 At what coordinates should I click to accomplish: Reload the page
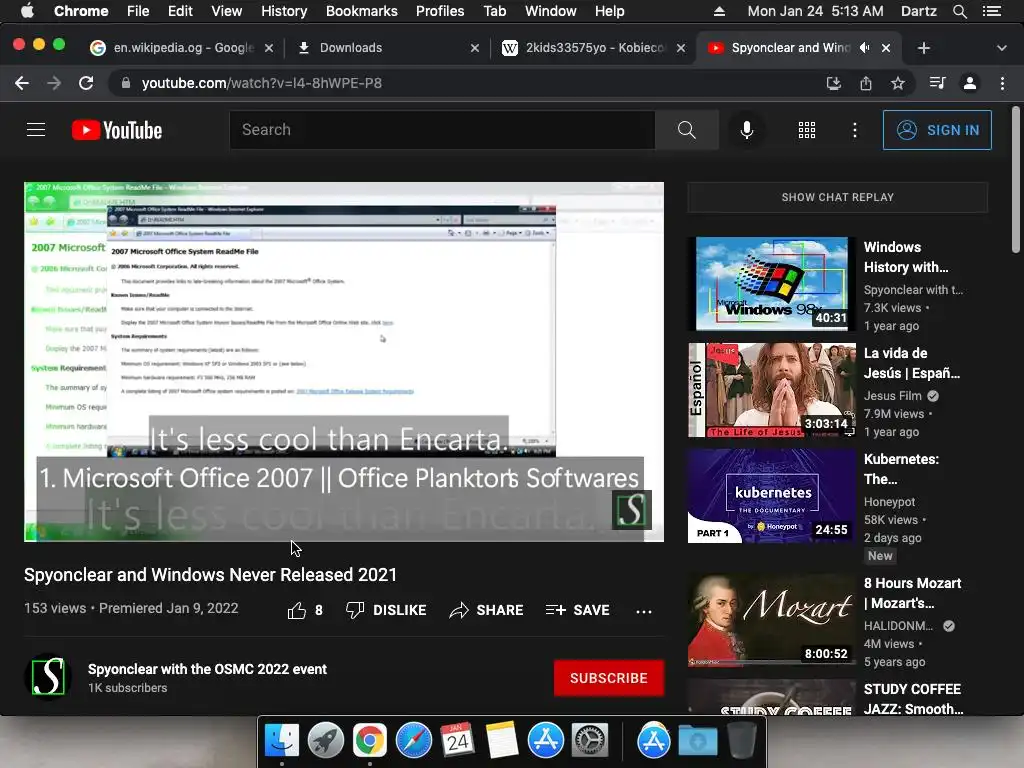[86, 83]
